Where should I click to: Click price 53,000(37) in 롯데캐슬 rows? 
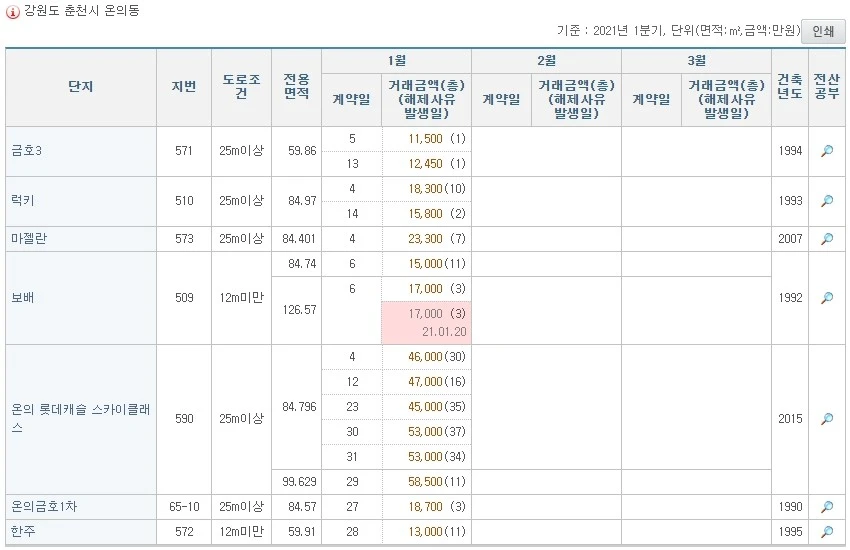pyautogui.click(x=437, y=431)
